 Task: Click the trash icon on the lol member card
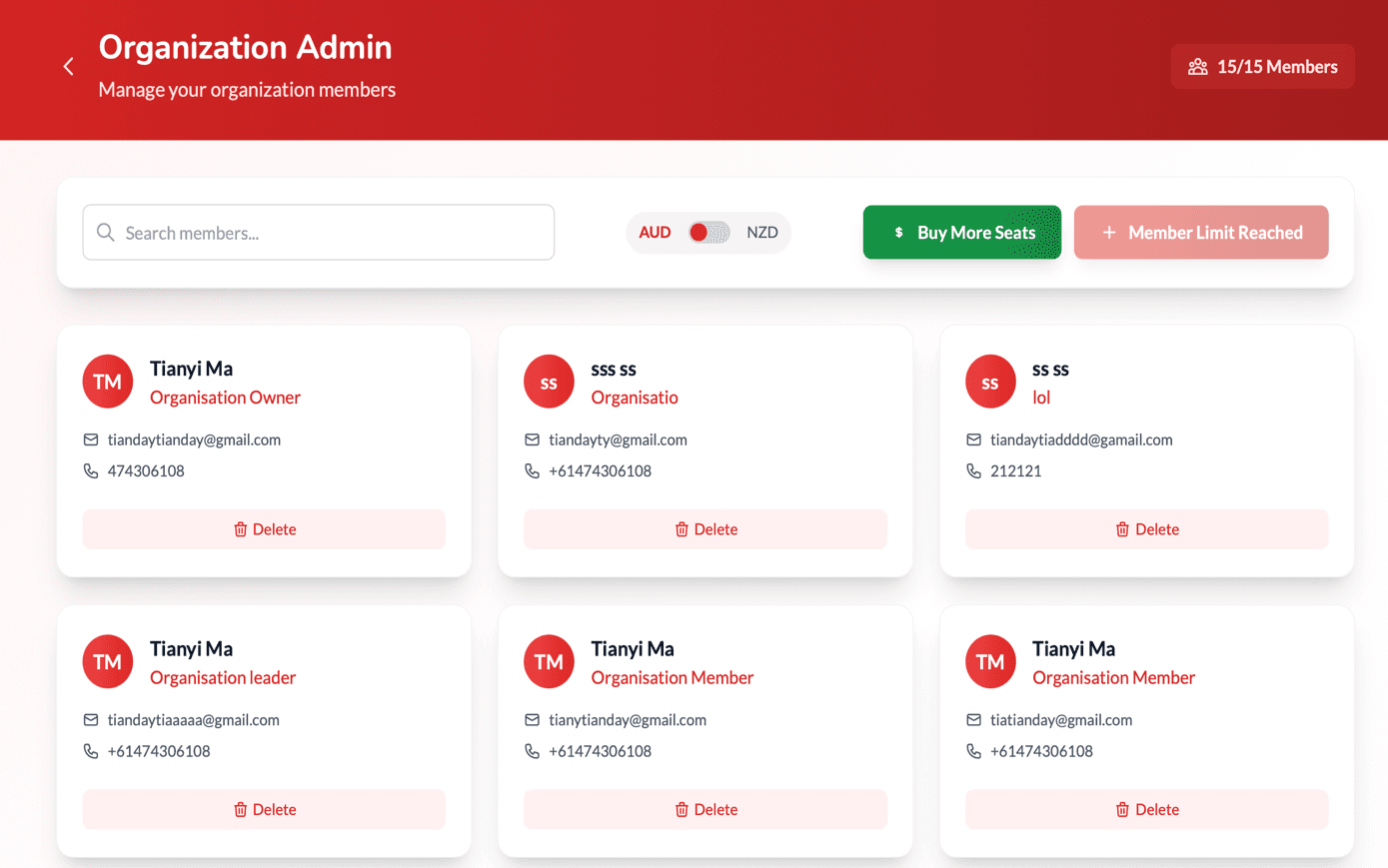1121,529
